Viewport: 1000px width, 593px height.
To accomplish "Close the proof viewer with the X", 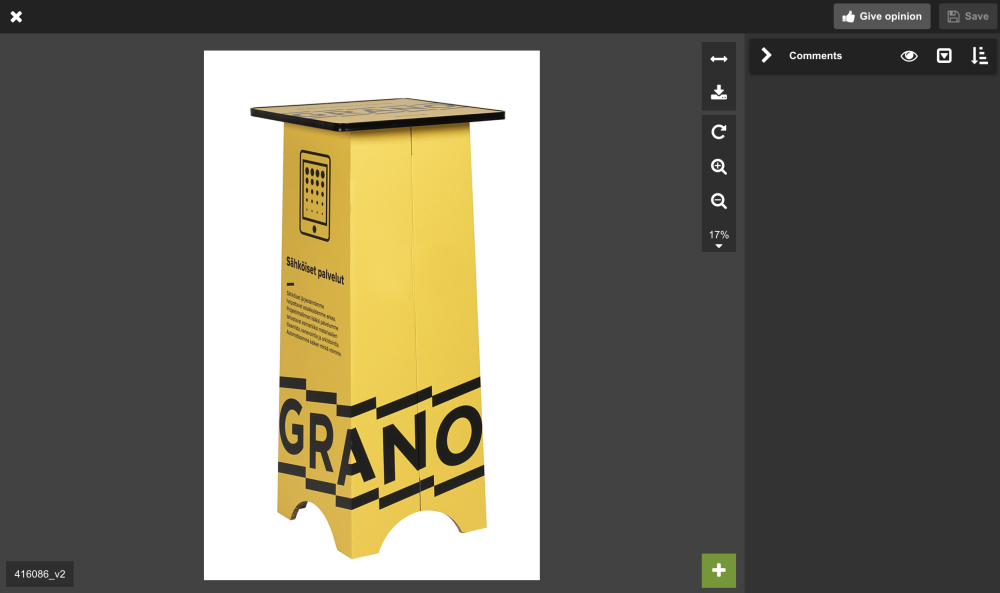I will click(x=17, y=17).
